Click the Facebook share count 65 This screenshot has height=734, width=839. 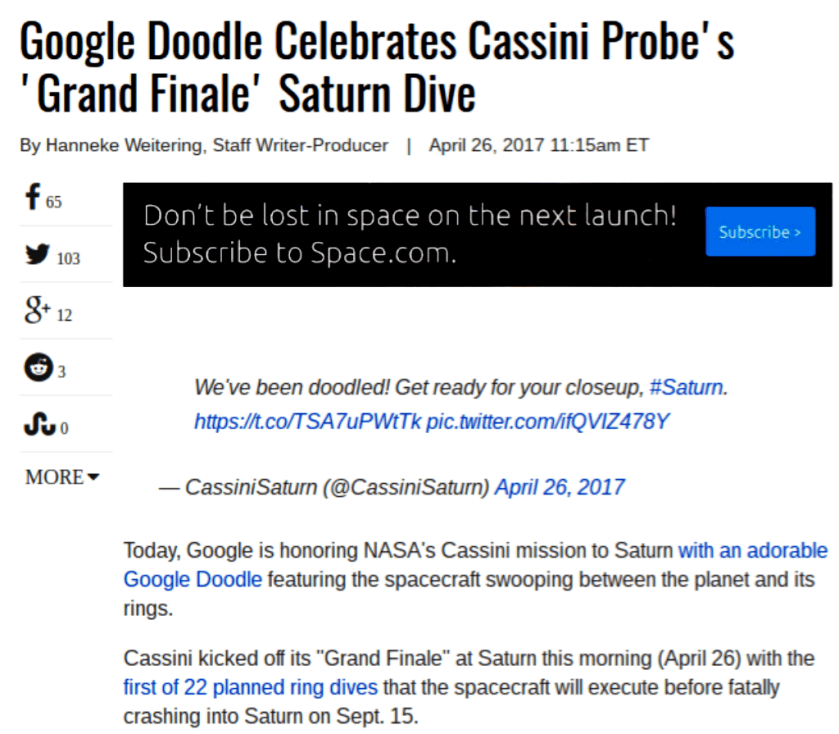point(52,201)
